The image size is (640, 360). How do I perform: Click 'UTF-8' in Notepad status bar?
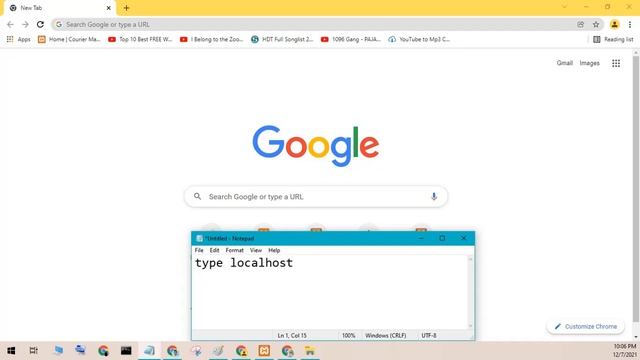(429, 336)
